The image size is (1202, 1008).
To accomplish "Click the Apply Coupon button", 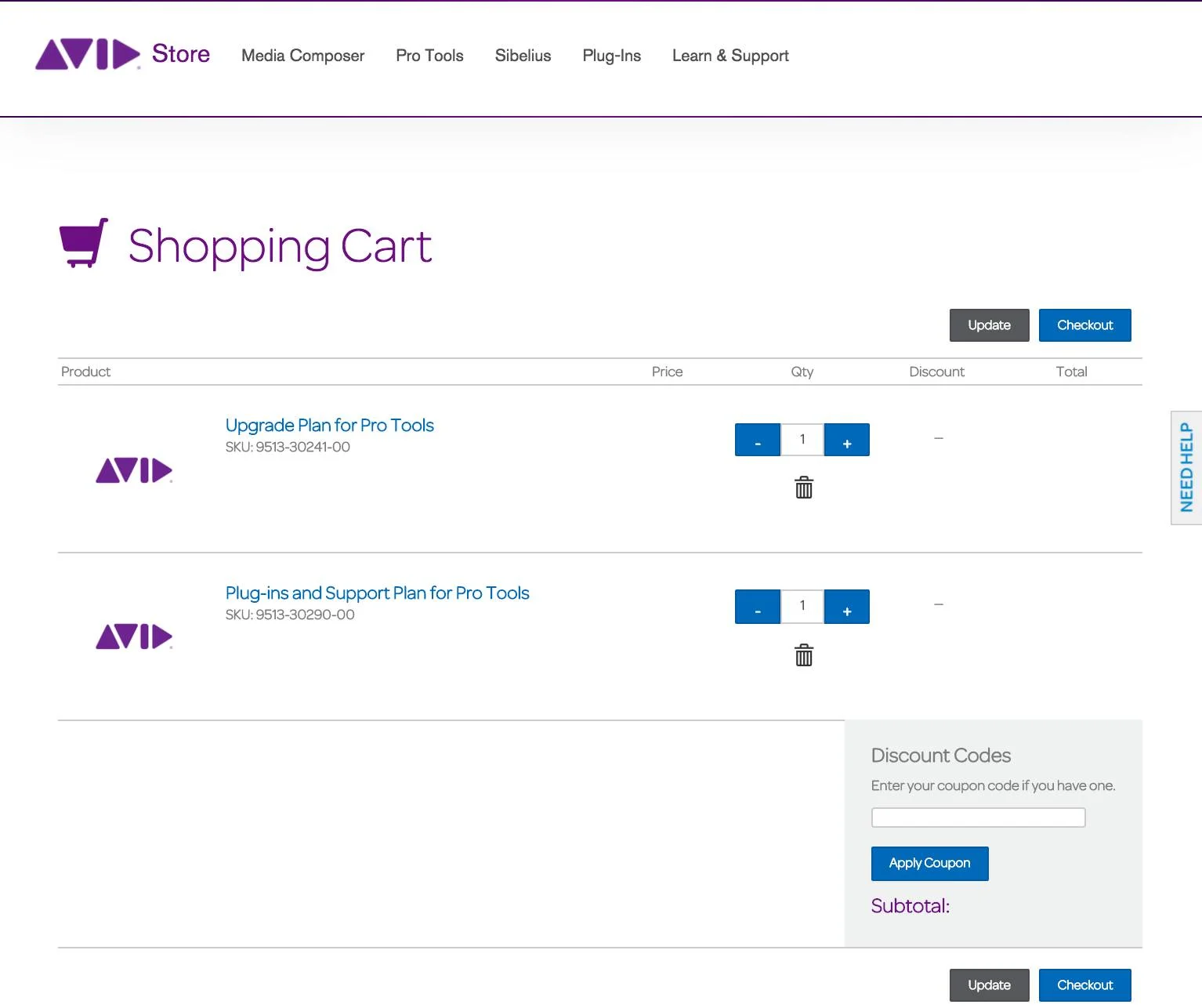I will point(929,863).
